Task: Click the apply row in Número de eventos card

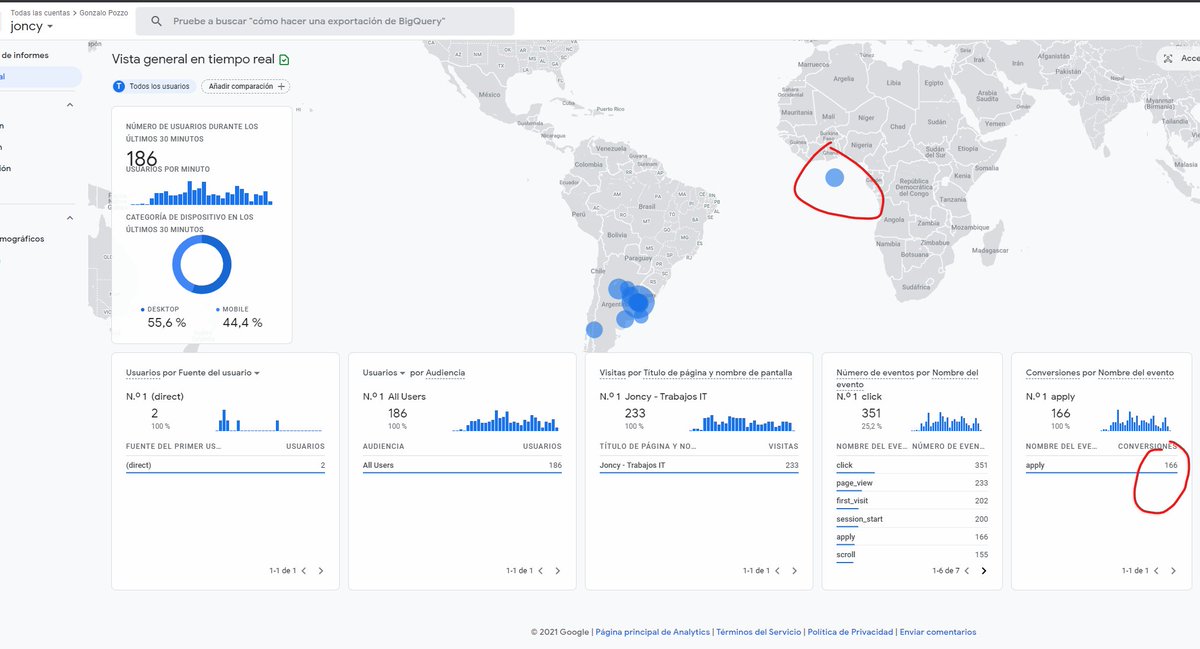Action: pyautogui.click(x=912, y=537)
